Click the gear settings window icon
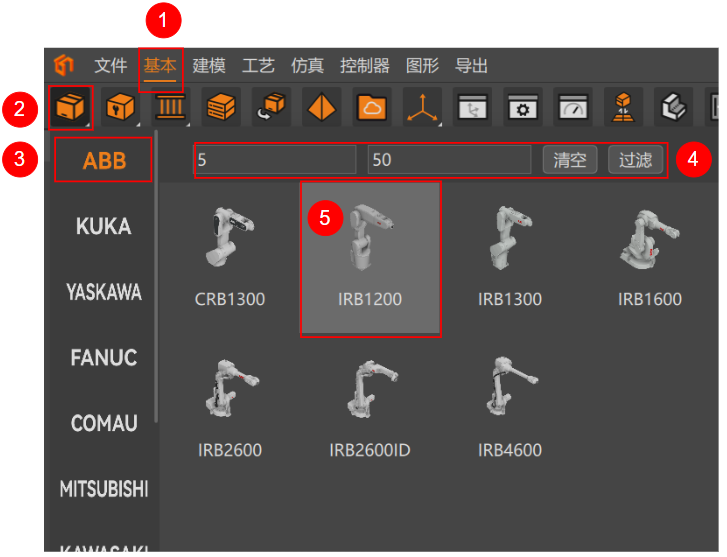 tap(522, 107)
